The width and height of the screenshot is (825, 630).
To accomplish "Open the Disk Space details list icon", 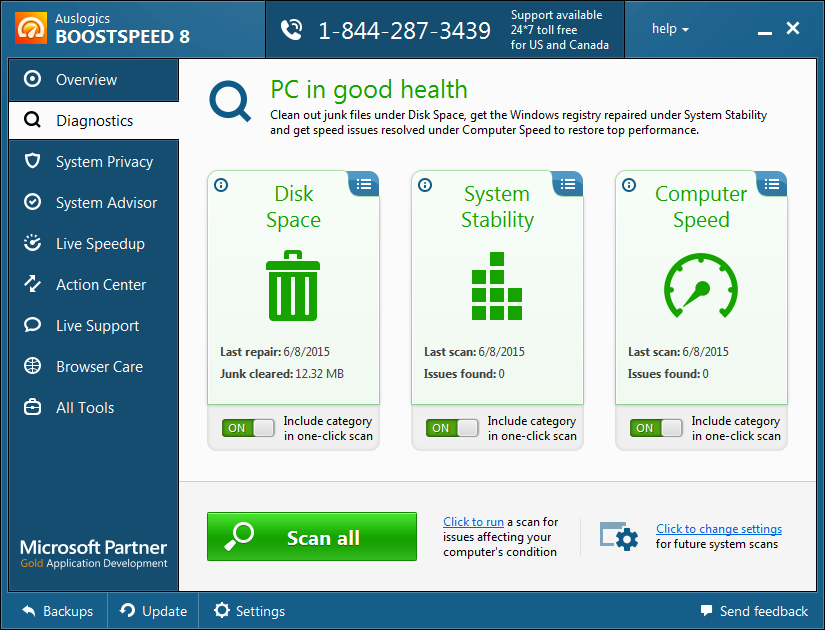I will (x=364, y=184).
